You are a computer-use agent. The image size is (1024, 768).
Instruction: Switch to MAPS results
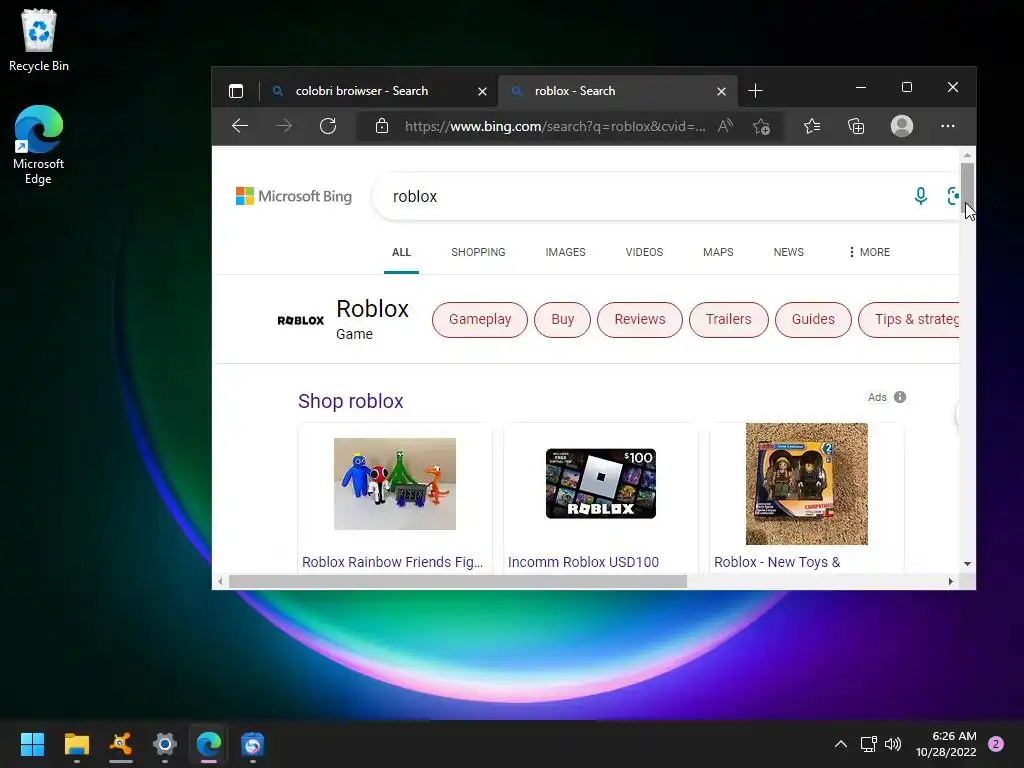[x=718, y=252]
